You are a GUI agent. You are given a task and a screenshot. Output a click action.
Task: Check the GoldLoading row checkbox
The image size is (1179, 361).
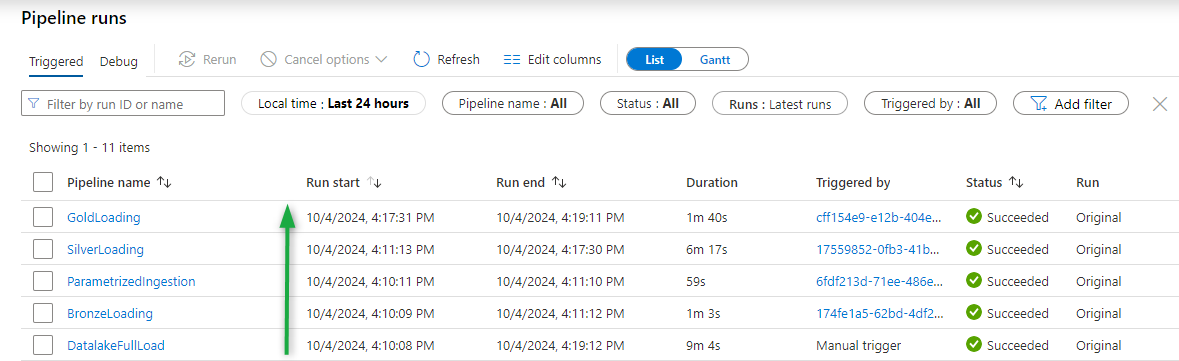tap(43, 217)
